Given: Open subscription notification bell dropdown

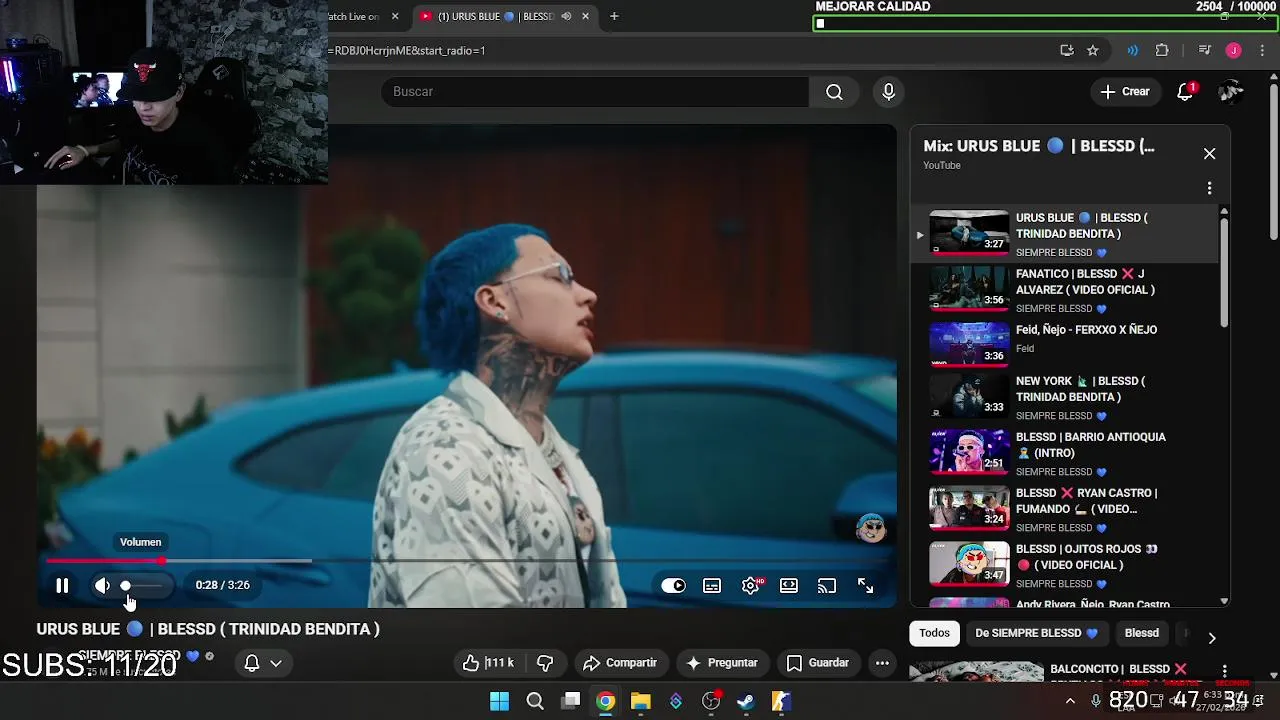Looking at the screenshot, I should 263,663.
